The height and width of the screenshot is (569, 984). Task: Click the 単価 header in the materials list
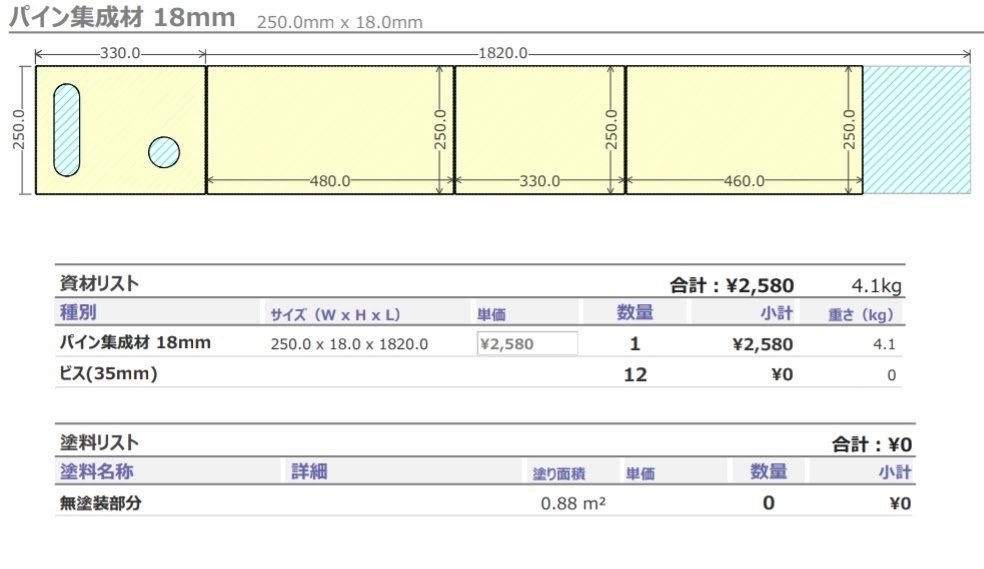tap(491, 314)
